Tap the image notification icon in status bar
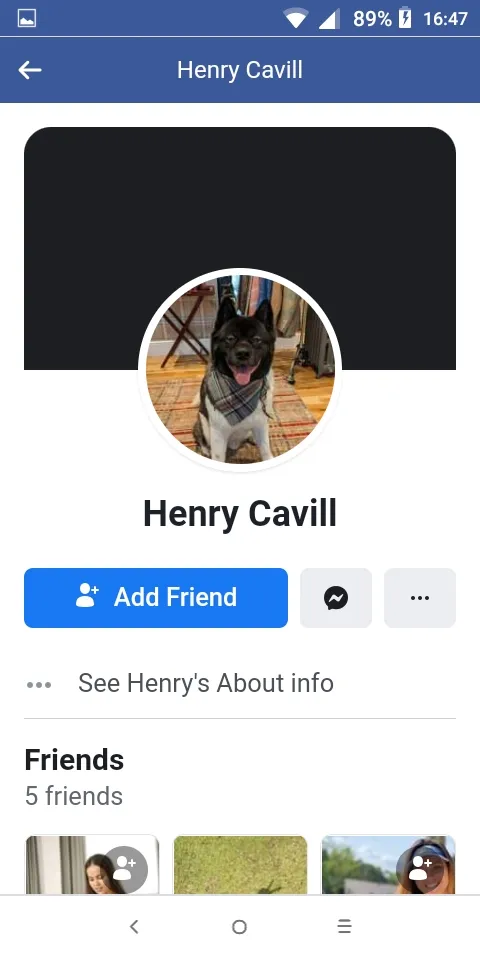480x960 pixels. click(x=27, y=18)
